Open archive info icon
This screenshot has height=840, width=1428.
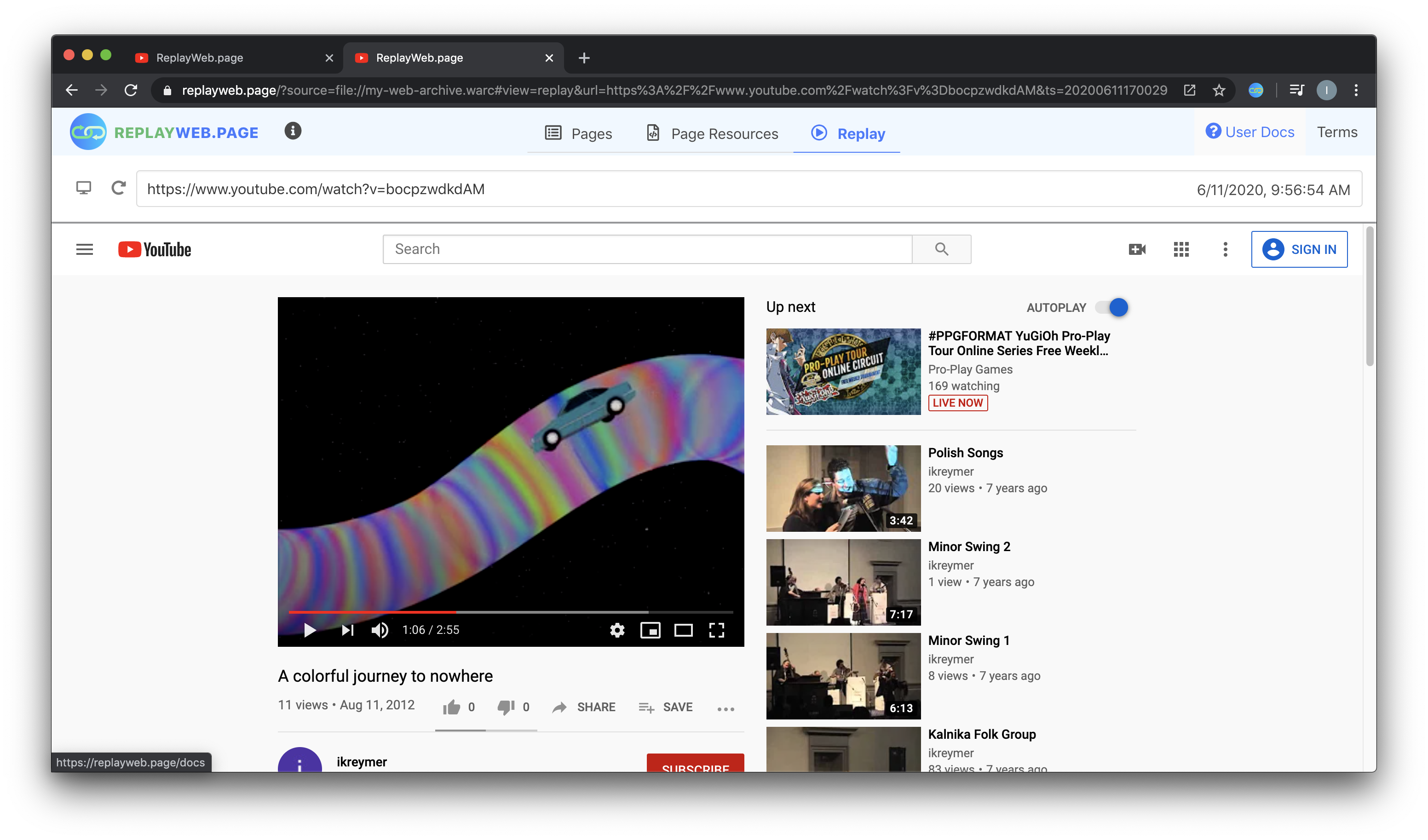tap(293, 131)
